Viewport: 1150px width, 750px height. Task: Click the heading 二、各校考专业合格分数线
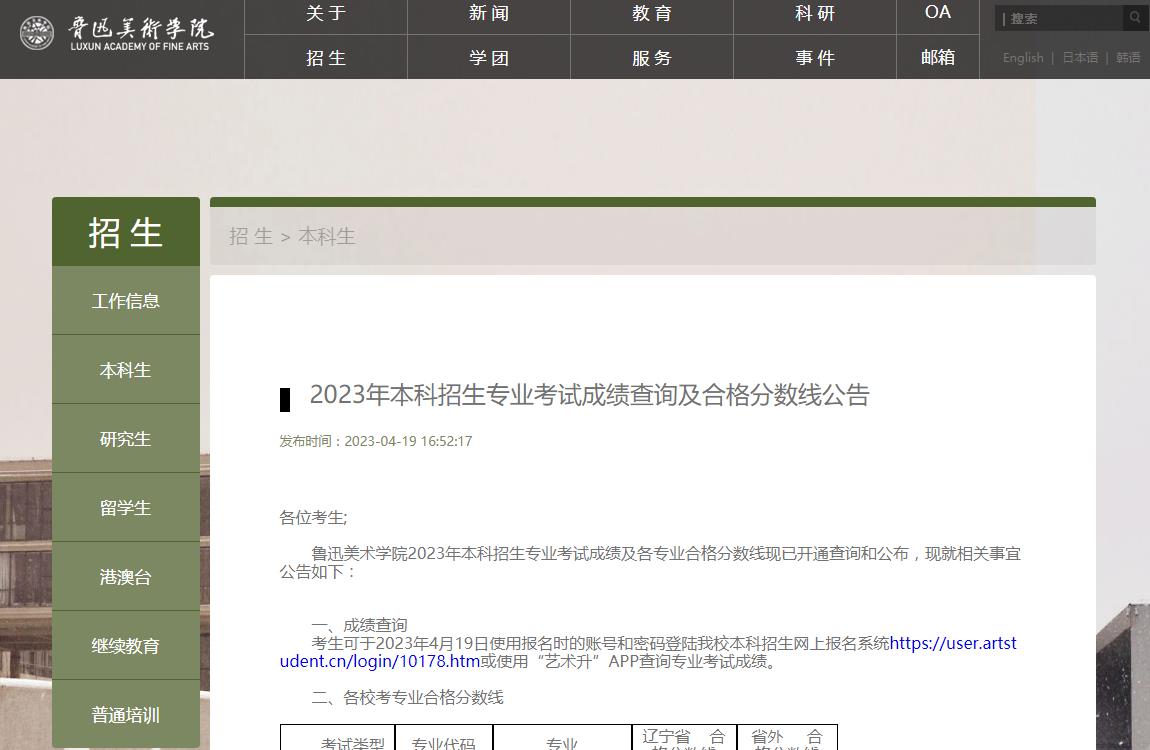click(x=408, y=697)
